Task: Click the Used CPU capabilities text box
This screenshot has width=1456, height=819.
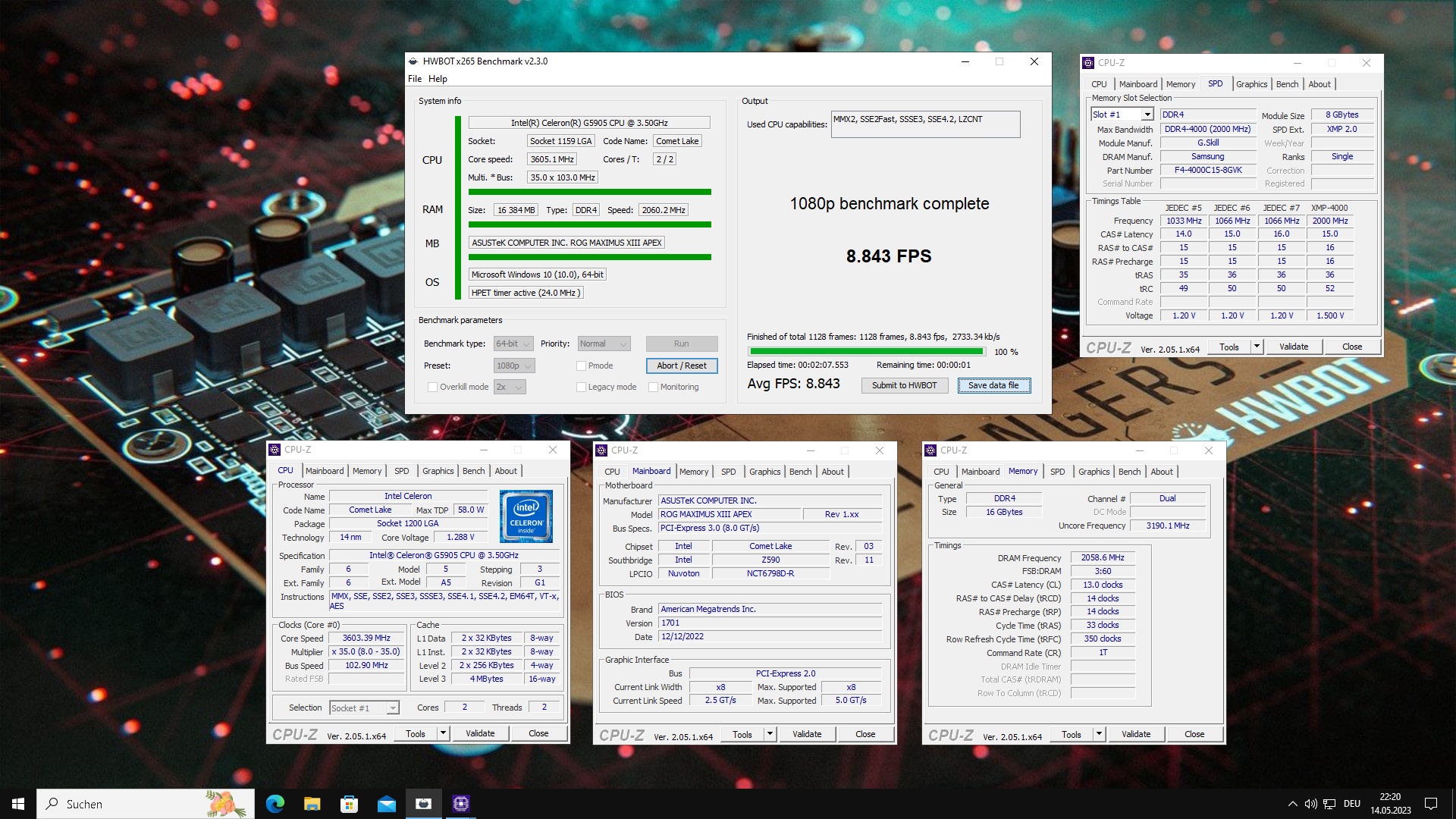Action: point(925,124)
